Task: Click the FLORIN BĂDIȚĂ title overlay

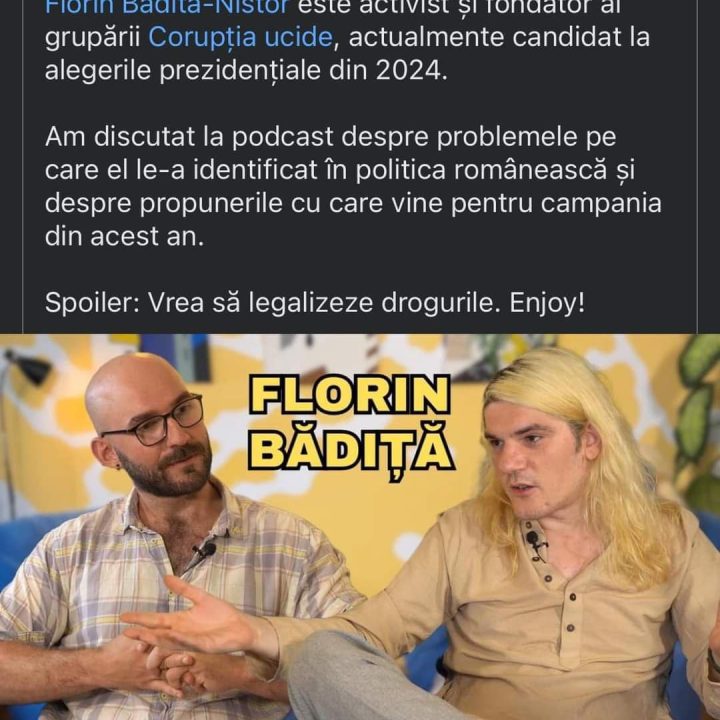Action: (351, 424)
